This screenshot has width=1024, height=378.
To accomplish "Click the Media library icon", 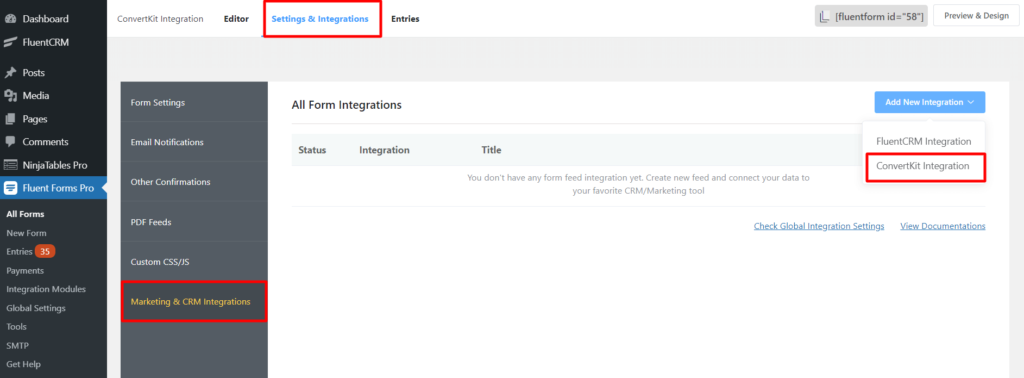I will click(x=10, y=96).
